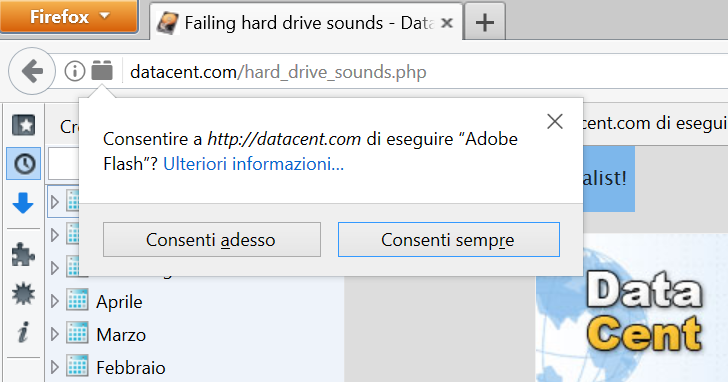
Task: Expand the Febbraio history folder
Action: pyautogui.click(x=55, y=368)
